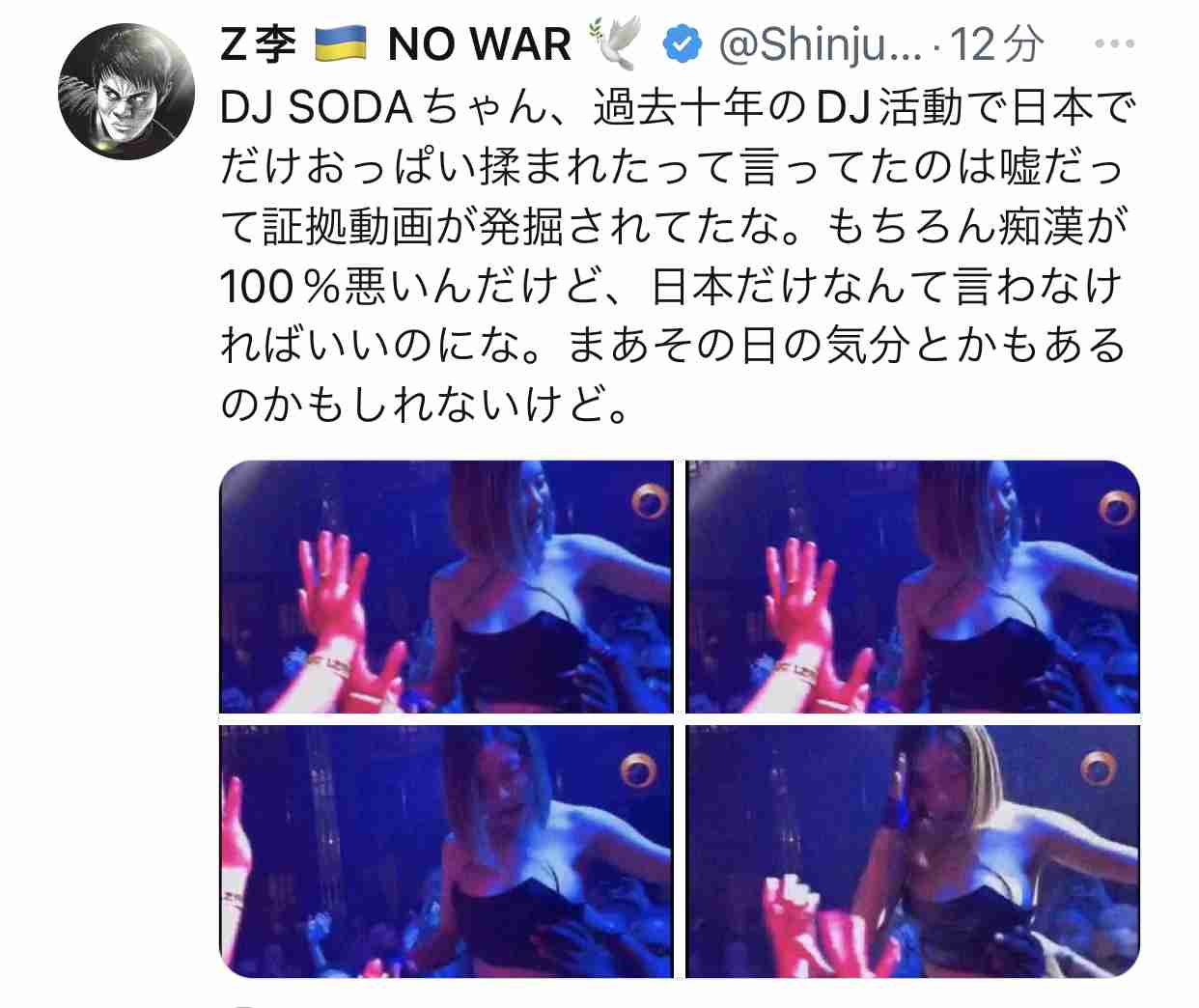Click tweet line starting て証拠動画
Screen dimensions: 1199x1008
(x=675, y=227)
